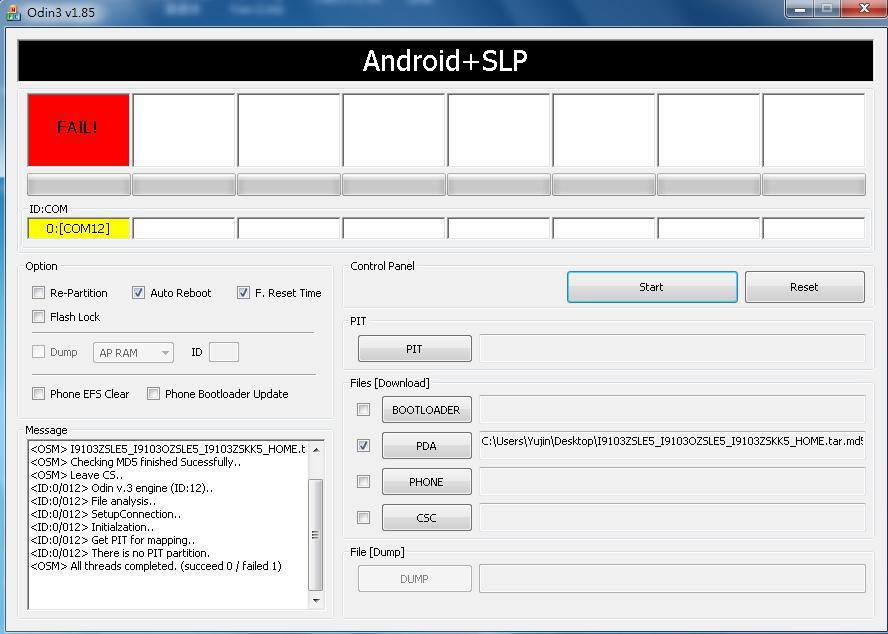Screen dimensions: 888x634
Task: Click the PDA file button
Action: pos(426,446)
